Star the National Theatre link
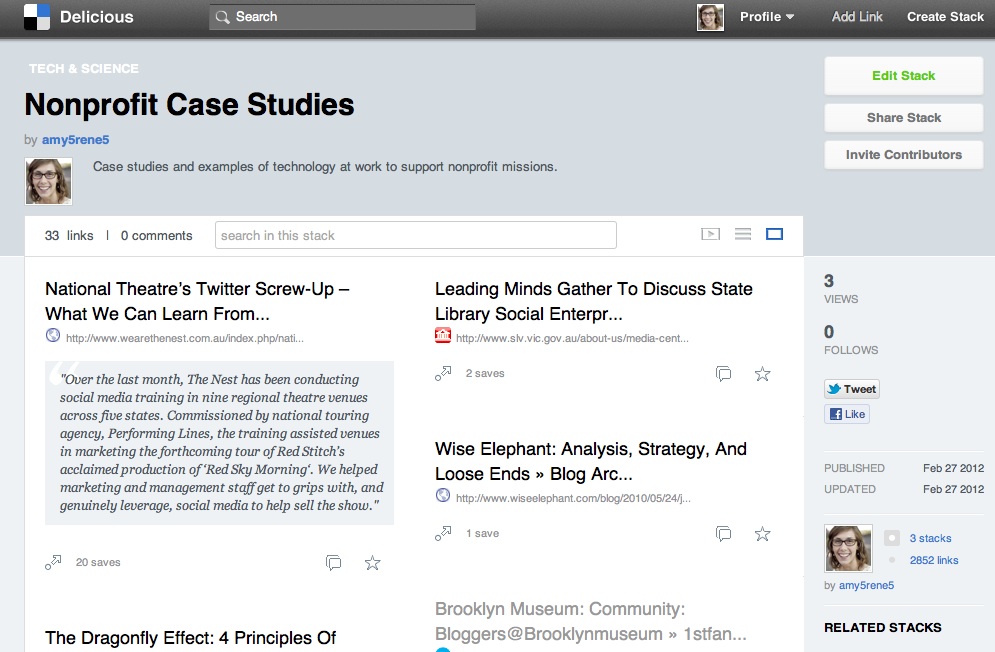Image resolution: width=995 pixels, height=652 pixels. point(372,562)
